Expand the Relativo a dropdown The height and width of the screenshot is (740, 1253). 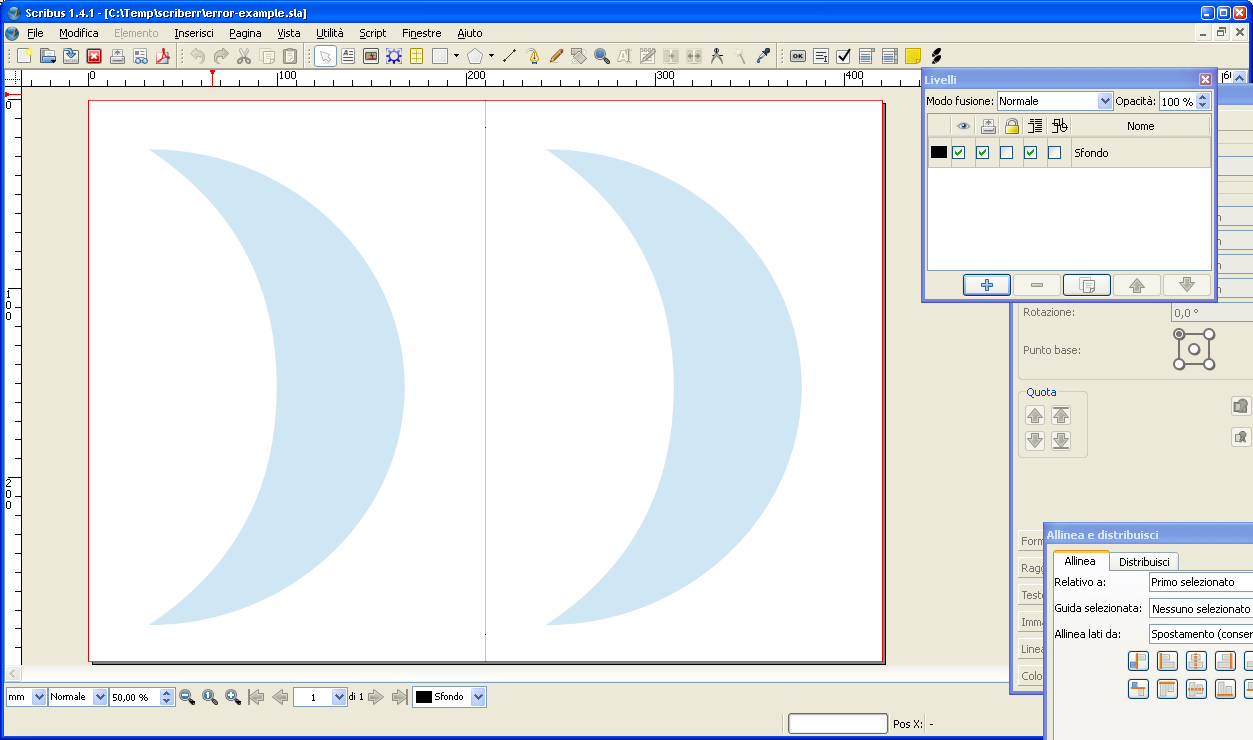[1200, 582]
